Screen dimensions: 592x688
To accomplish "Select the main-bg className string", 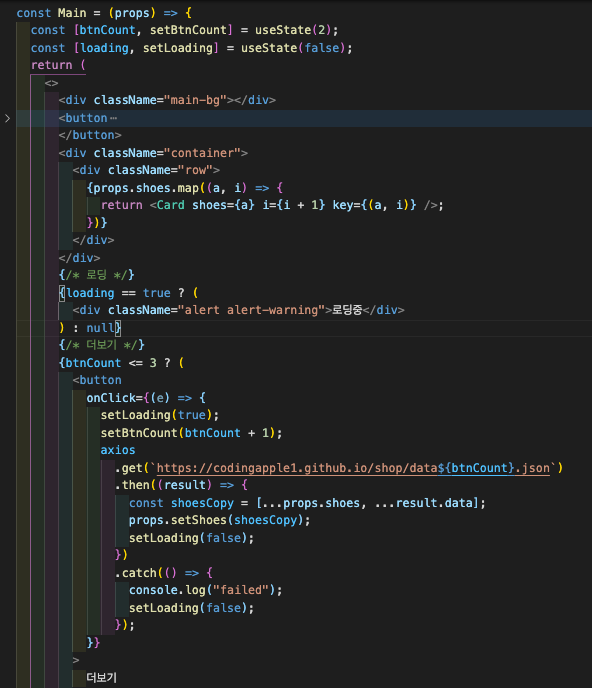I will coord(195,100).
